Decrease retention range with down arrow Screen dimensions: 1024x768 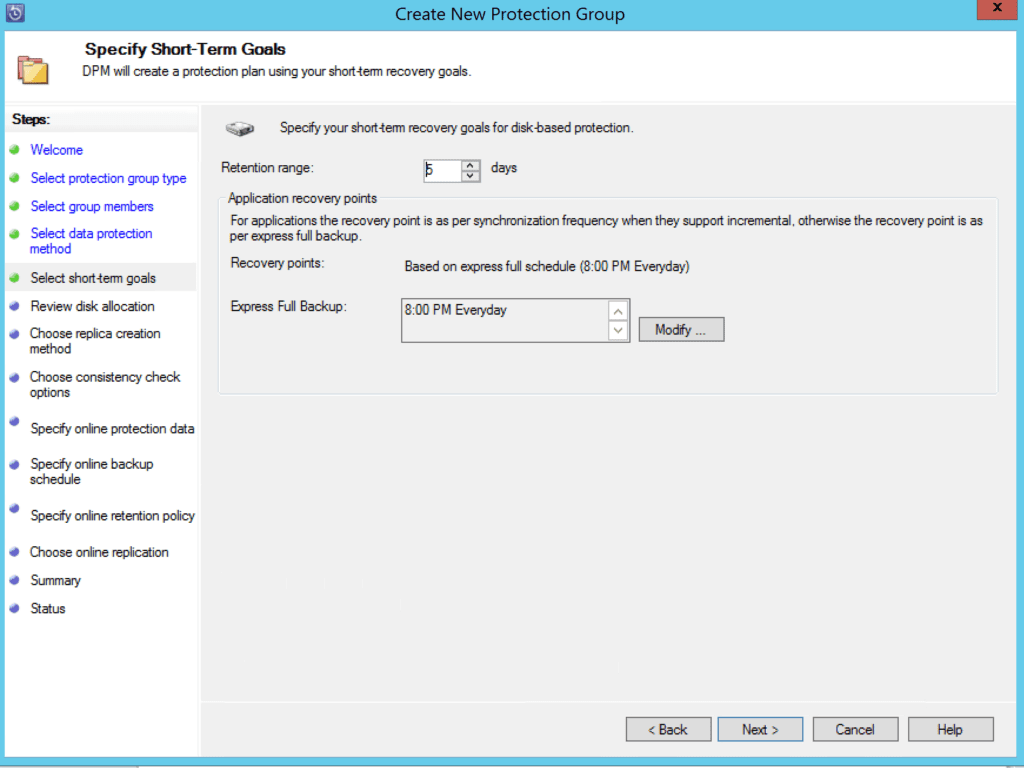coord(470,176)
